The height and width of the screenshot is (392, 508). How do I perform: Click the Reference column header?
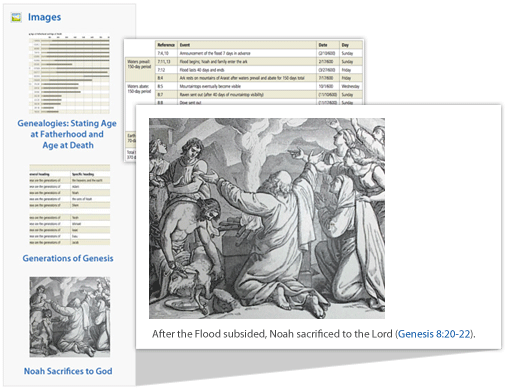coord(166,45)
